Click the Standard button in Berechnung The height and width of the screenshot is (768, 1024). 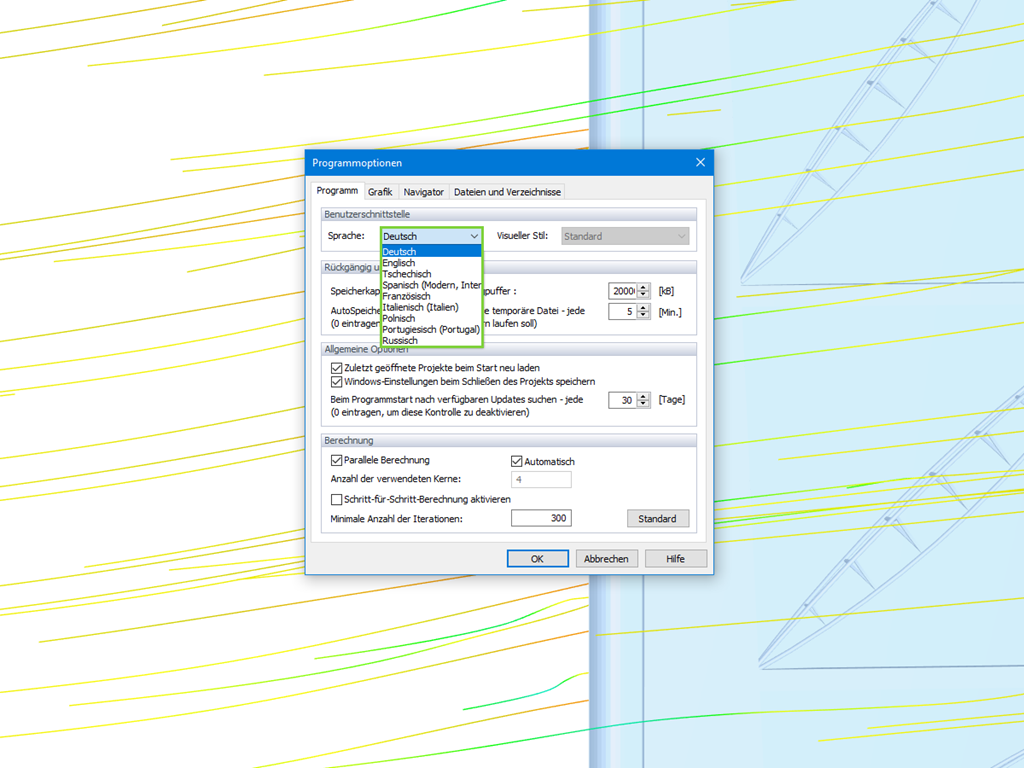coord(658,518)
